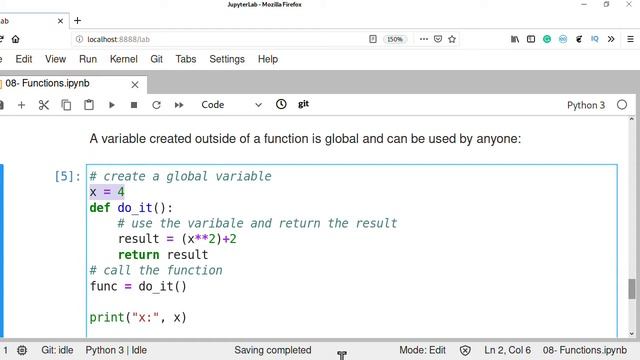Open the Settings menu
Image resolution: width=640 pixels, height=360 pixels.
click(227, 59)
